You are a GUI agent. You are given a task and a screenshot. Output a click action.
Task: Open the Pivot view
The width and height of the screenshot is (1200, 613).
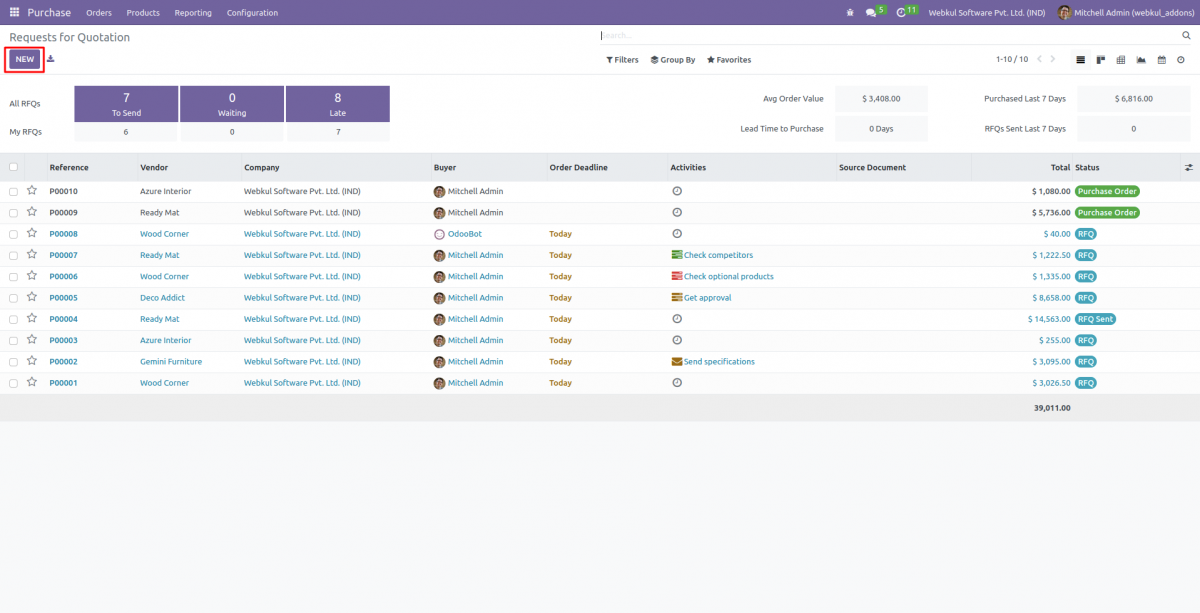(x=1121, y=59)
